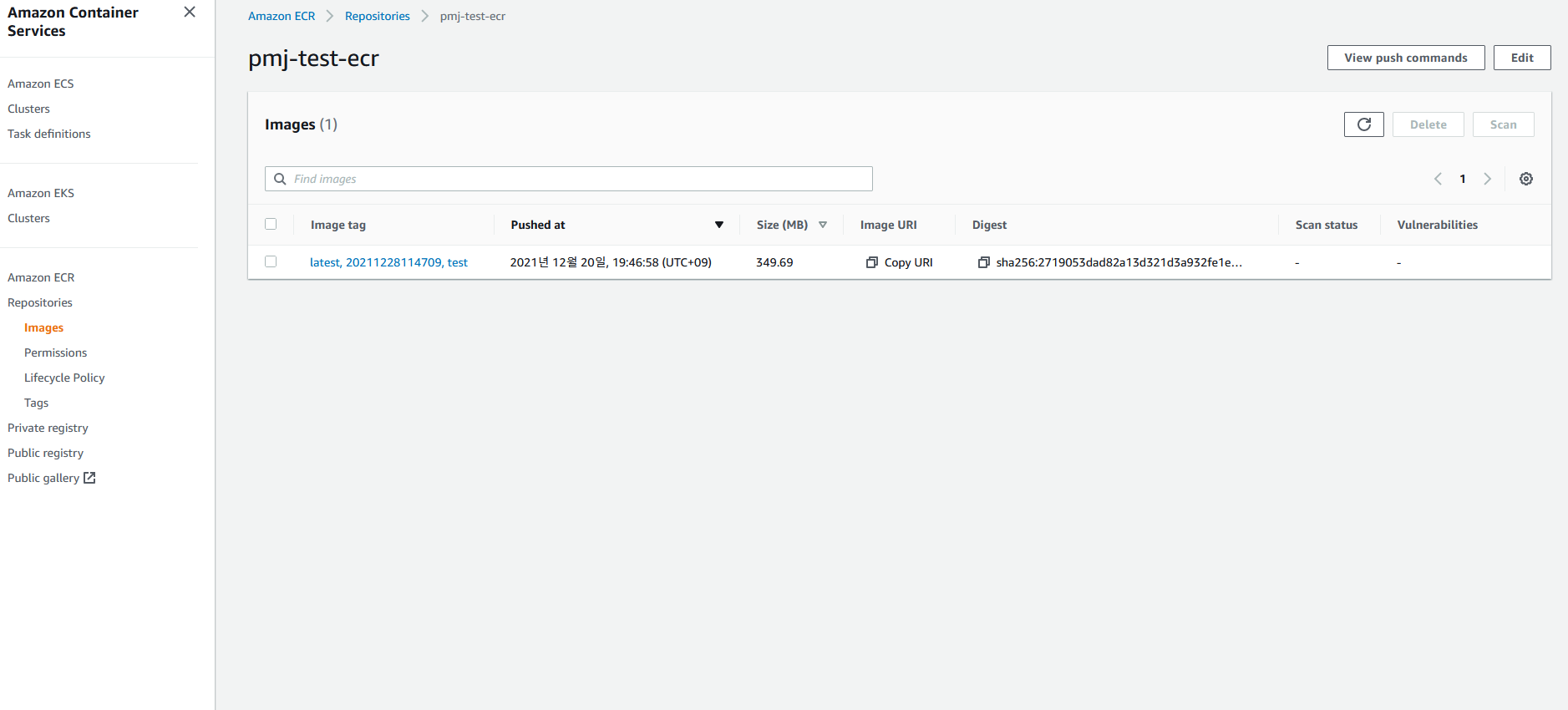1568x710 pixels.
Task: Open Public gallery link
Action: pyautogui.click(x=43, y=478)
